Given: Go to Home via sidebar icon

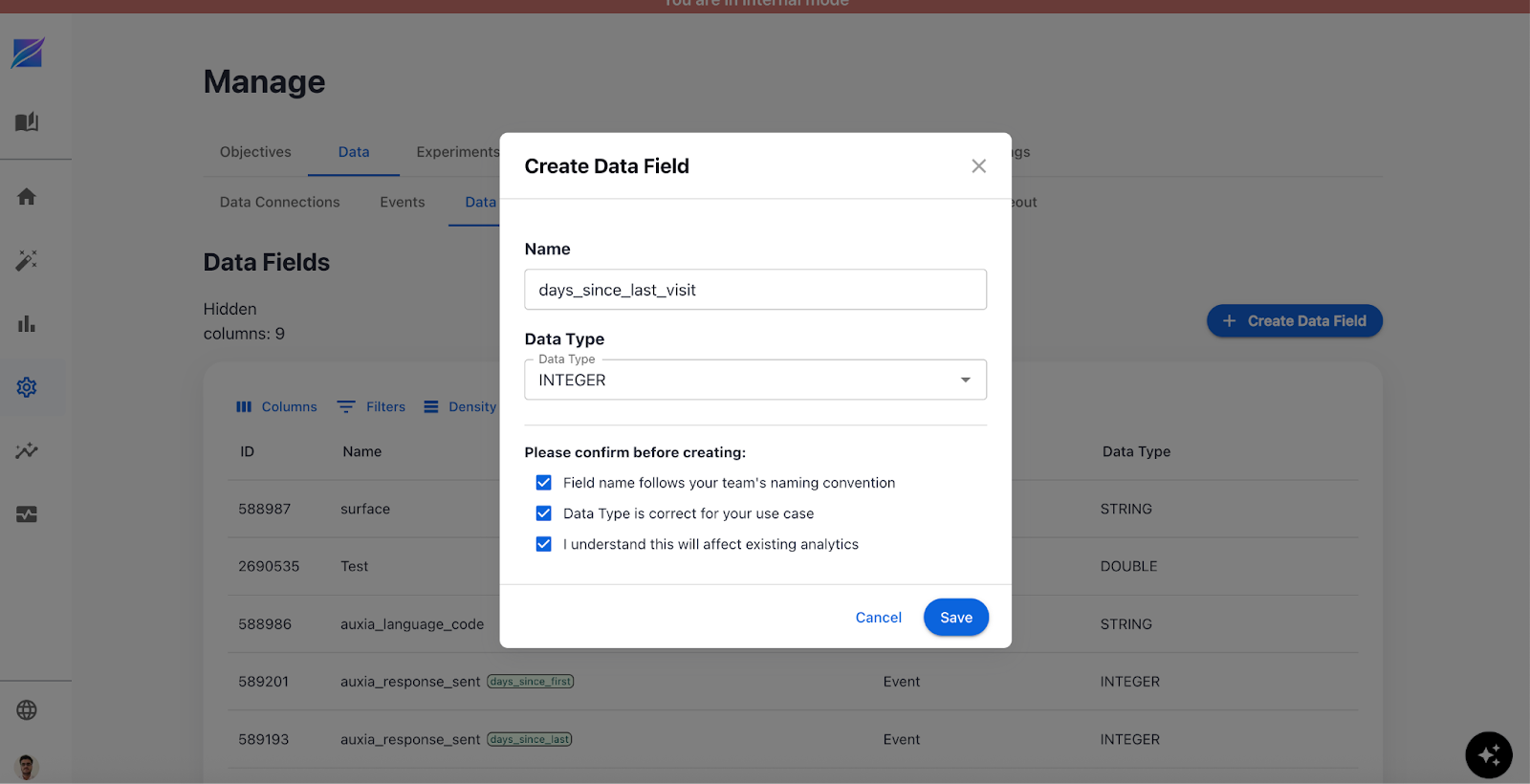Looking at the screenshot, I should pyautogui.click(x=27, y=196).
